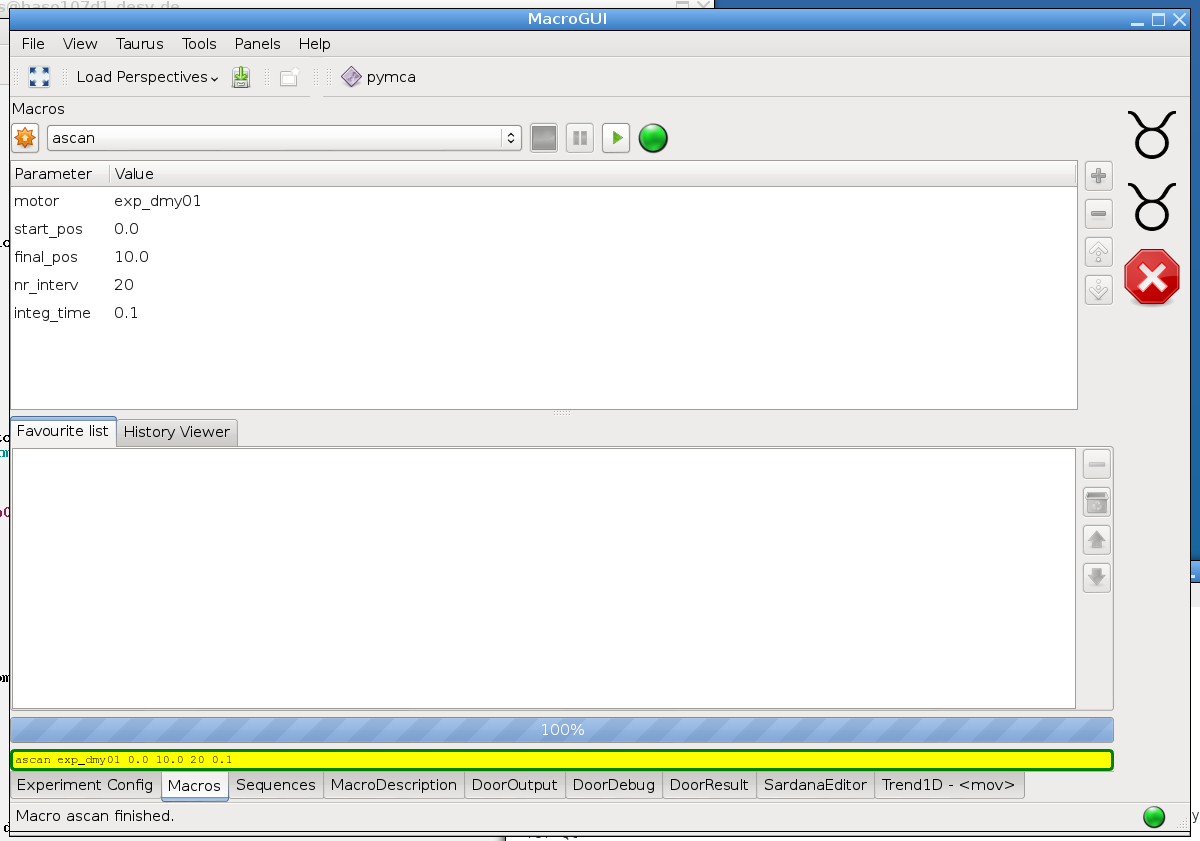The image size is (1200, 841).
Task: Open the Sequences tab
Action: point(276,785)
